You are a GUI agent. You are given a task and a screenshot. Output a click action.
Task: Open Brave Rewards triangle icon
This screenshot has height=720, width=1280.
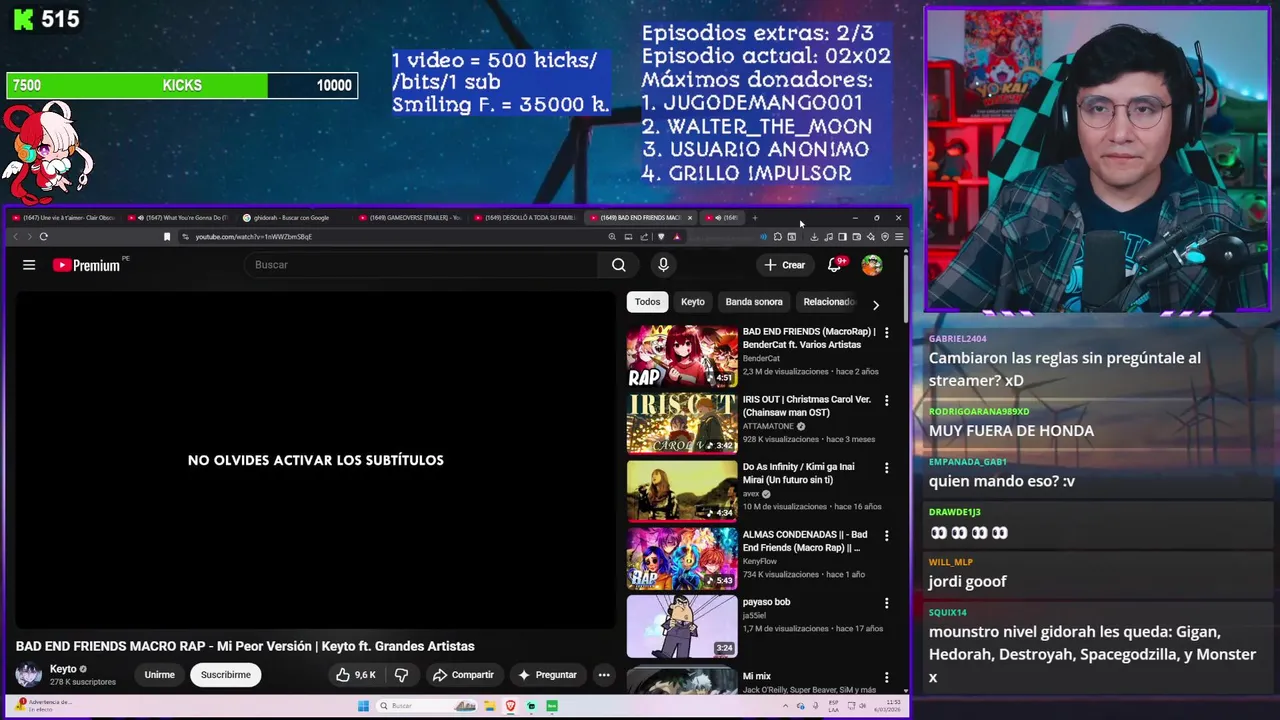coord(677,237)
